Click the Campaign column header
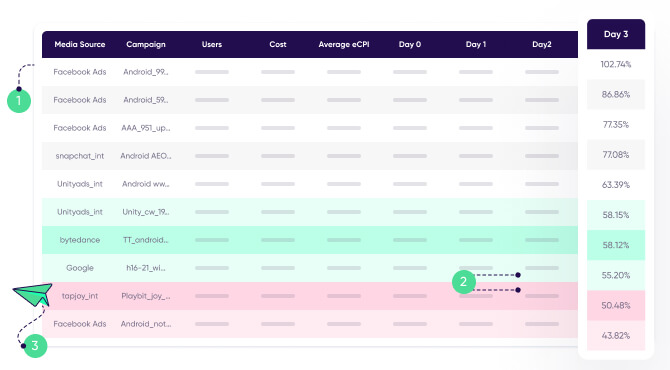The width and height of the screenshot is (670, 370). (x=146, y=44)
